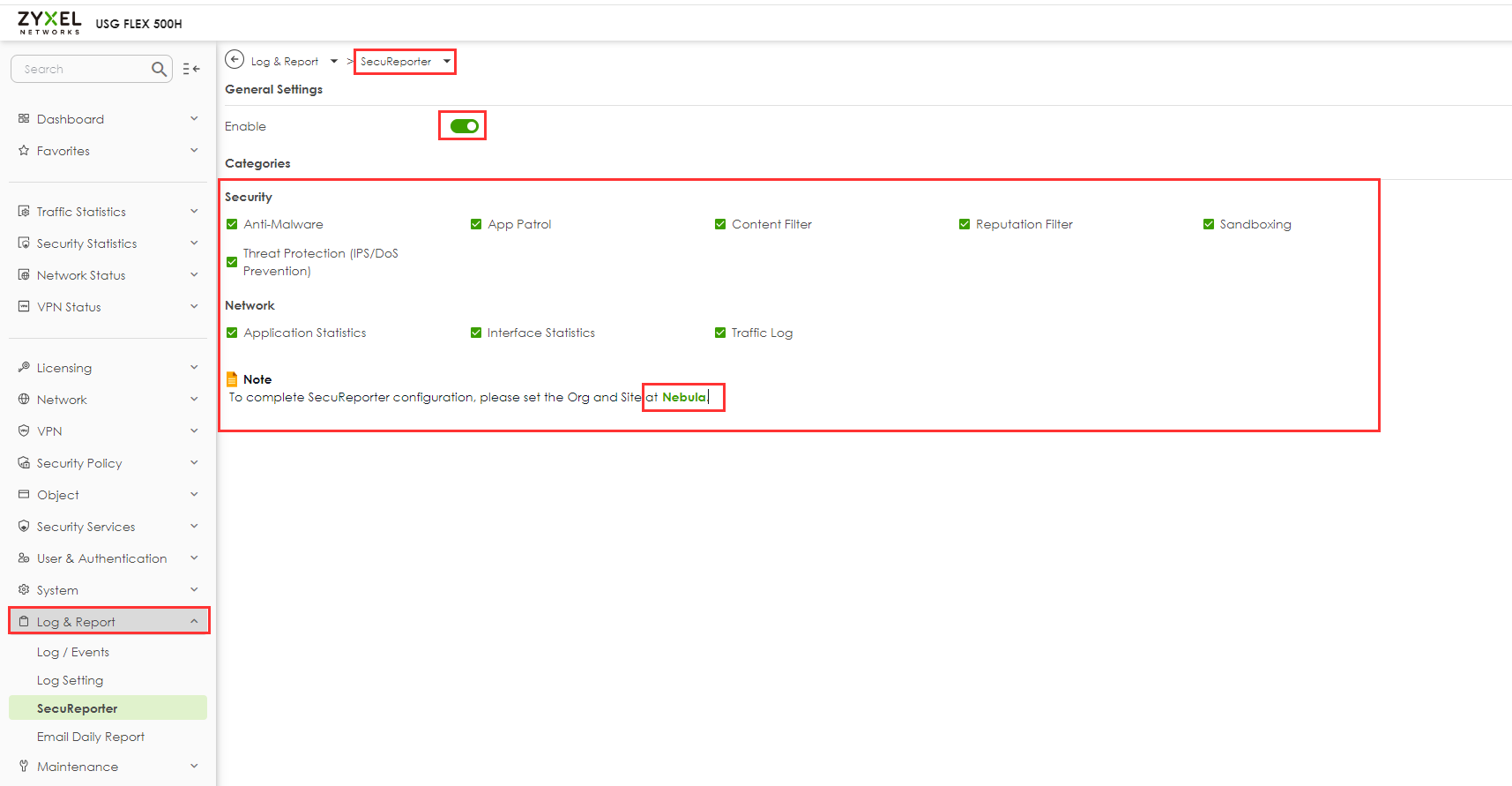Click the Network globe icon
Viewport: 1512px width, 786px height.
click(24, 400)
